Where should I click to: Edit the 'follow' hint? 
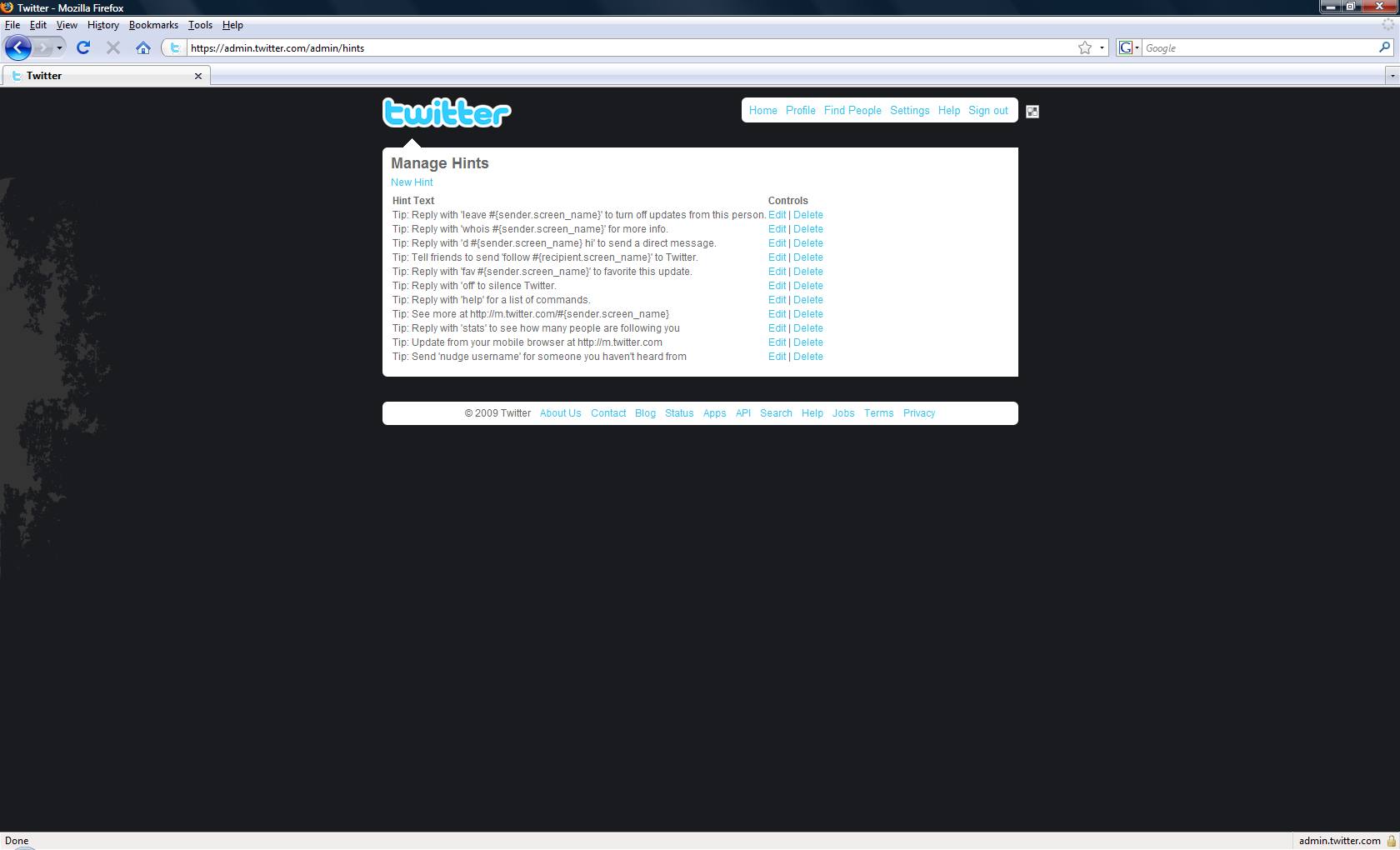coord(777,257)
